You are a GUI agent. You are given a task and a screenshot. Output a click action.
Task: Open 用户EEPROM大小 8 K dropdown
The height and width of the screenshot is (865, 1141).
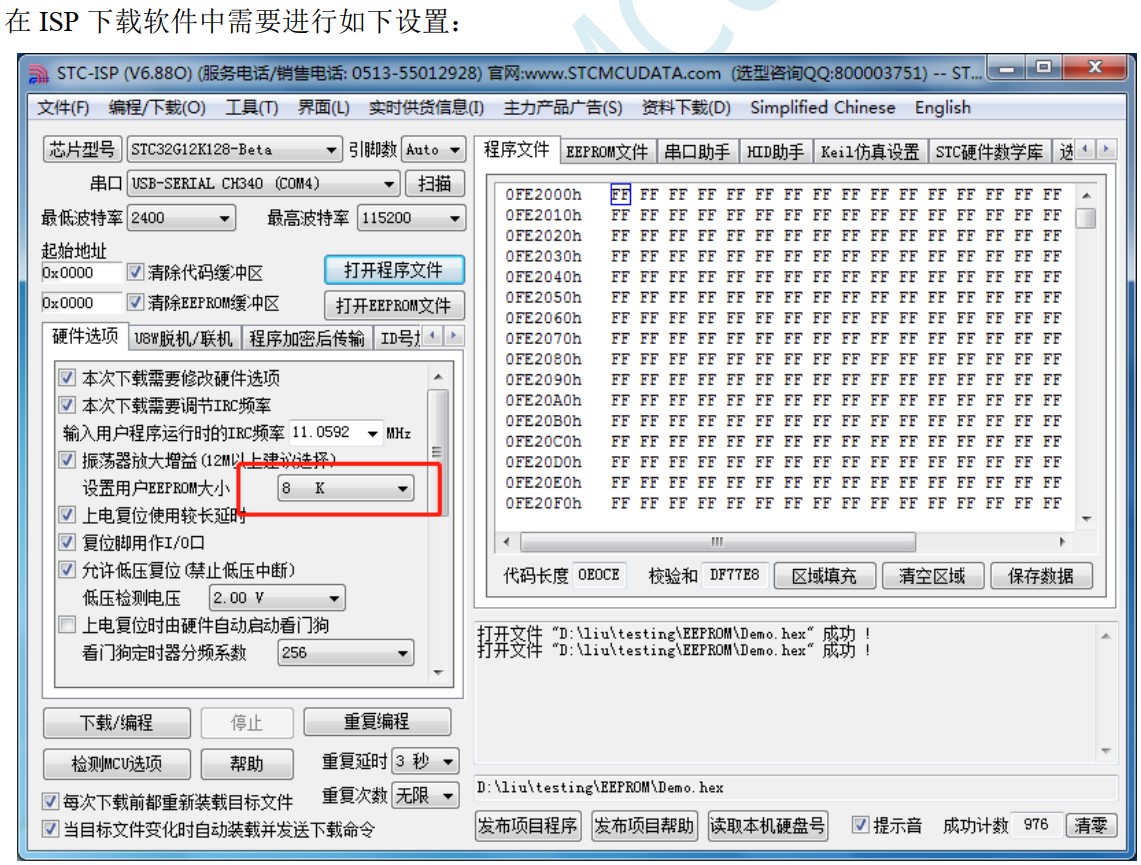[346, 488]
